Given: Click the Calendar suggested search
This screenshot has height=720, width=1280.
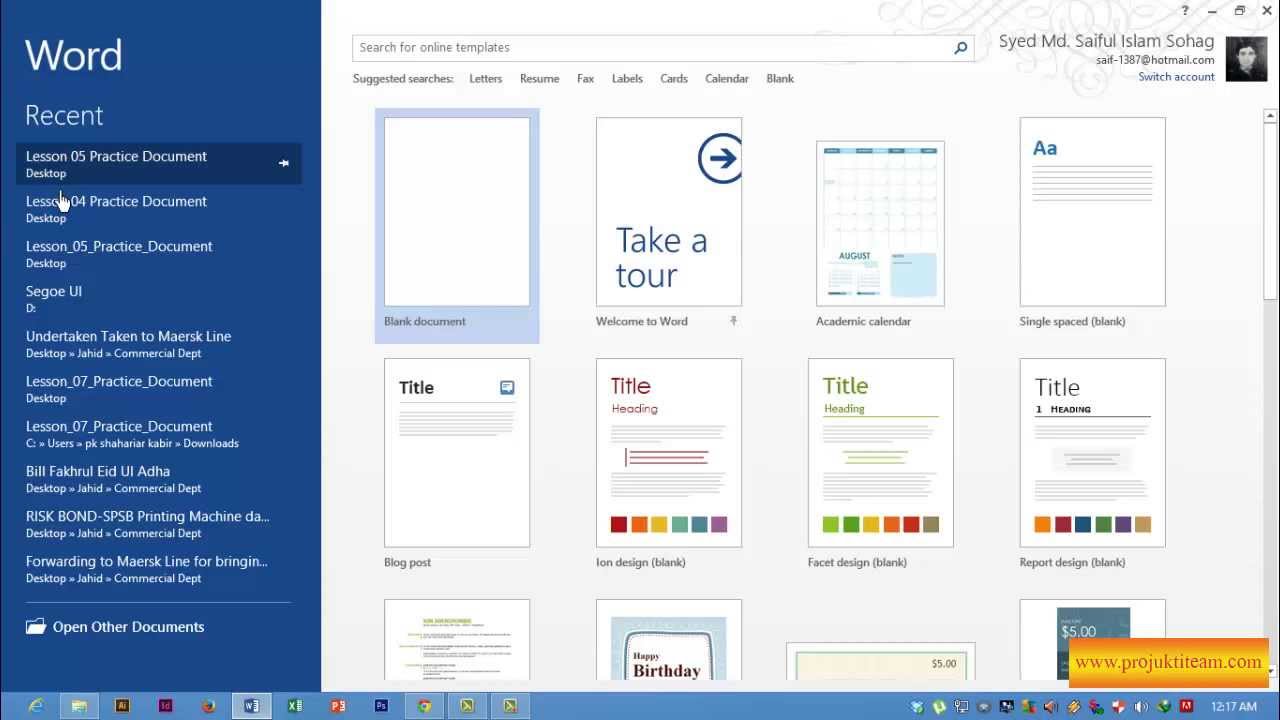Looking at the screenshot, I should click(x=726, y=79).
